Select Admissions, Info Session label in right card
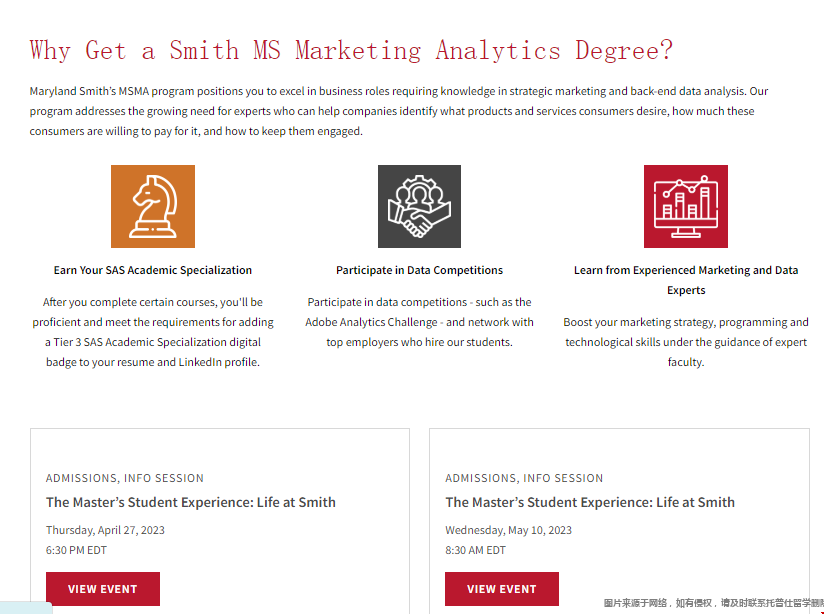The width and height of the screenshot is (824, 614). pyautogui.click(x=524, y=478)
